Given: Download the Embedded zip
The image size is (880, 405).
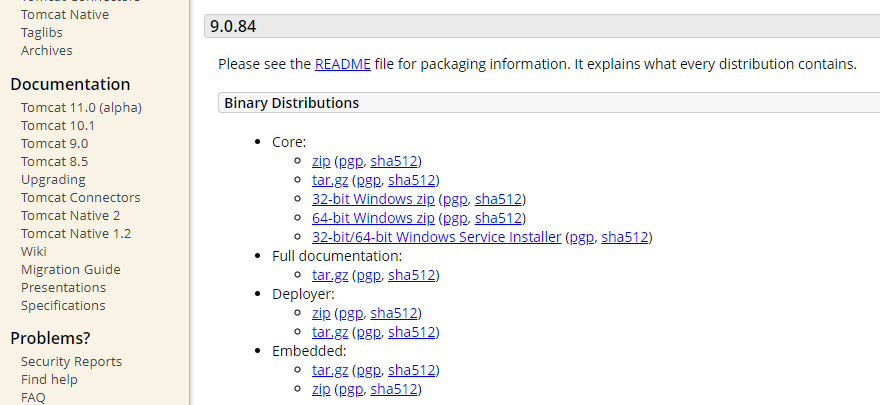Looking at the screenshot, I should (321, 389).
